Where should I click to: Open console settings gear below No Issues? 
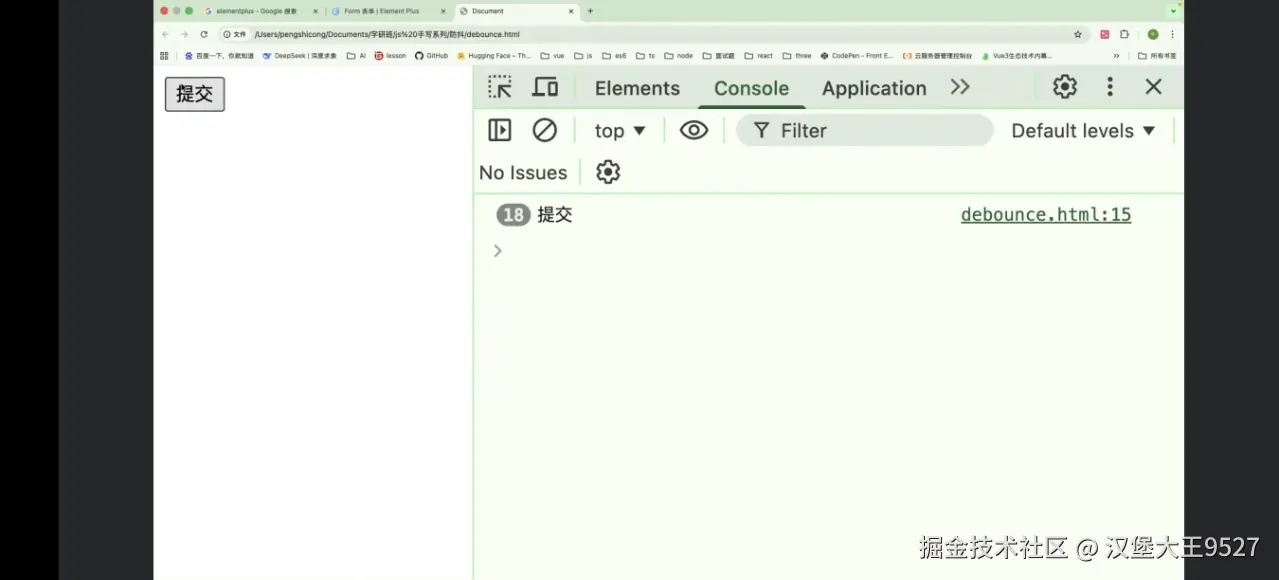[x=608, y=172]
